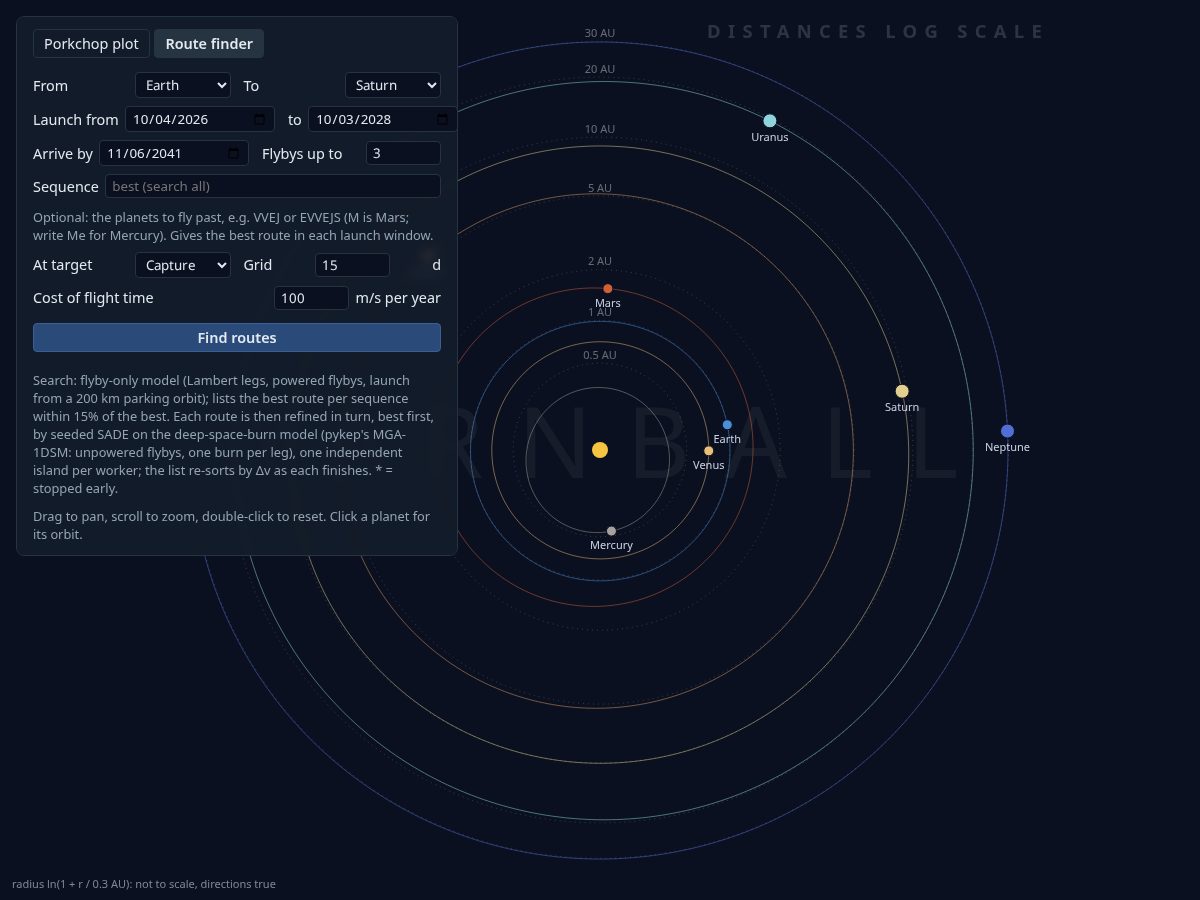The height and width of the screenshot is (900, 1200).
Task: Open the To planet dropdown
Action: pos(393,86)
